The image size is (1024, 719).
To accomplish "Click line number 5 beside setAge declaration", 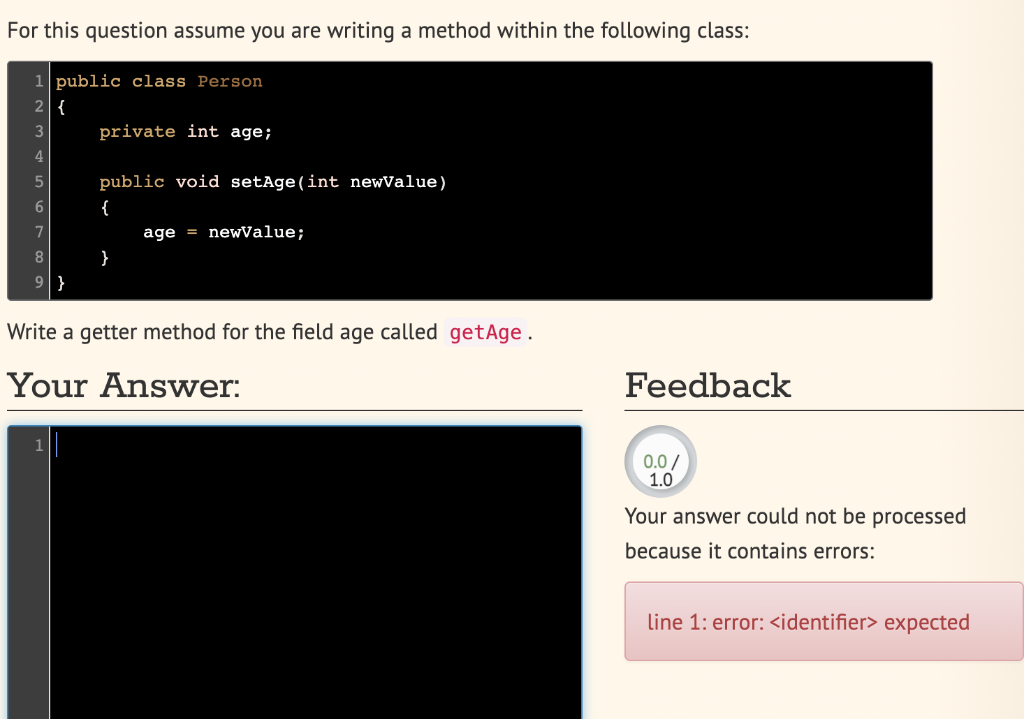I will pyautogui.click(x=38, y=181).
